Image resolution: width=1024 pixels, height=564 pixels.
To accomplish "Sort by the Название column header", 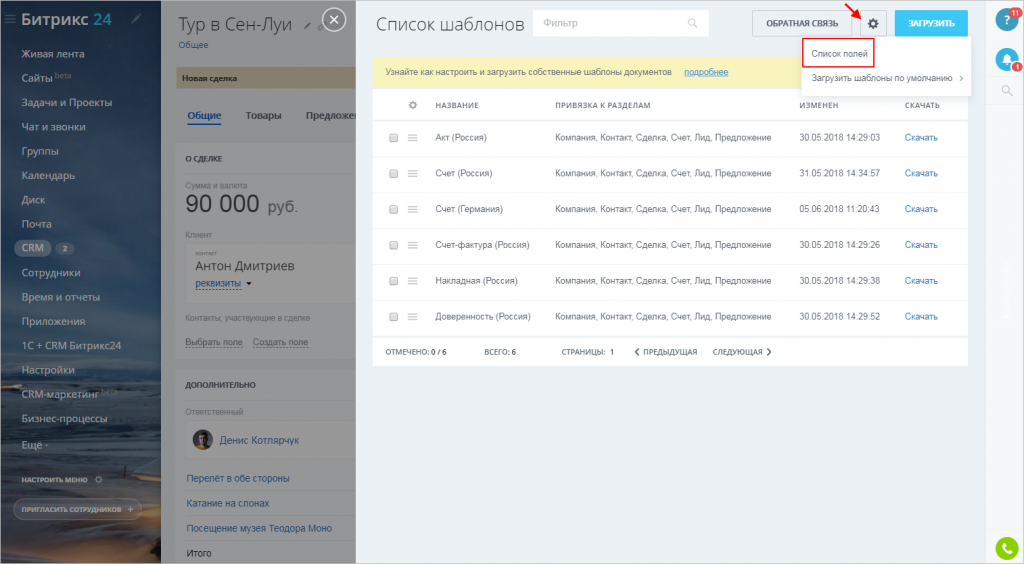I will pos(457,105).
